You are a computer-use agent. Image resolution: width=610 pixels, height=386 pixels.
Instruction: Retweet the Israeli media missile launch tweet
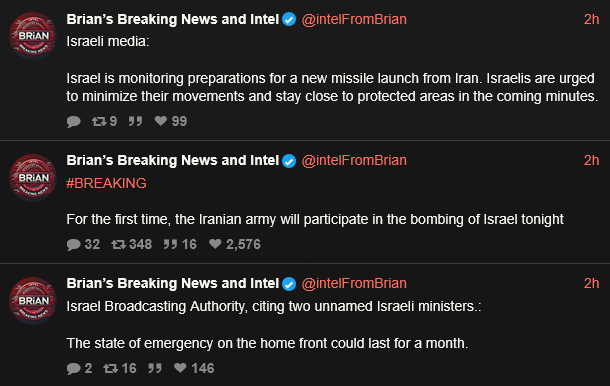tap(104, 121)
